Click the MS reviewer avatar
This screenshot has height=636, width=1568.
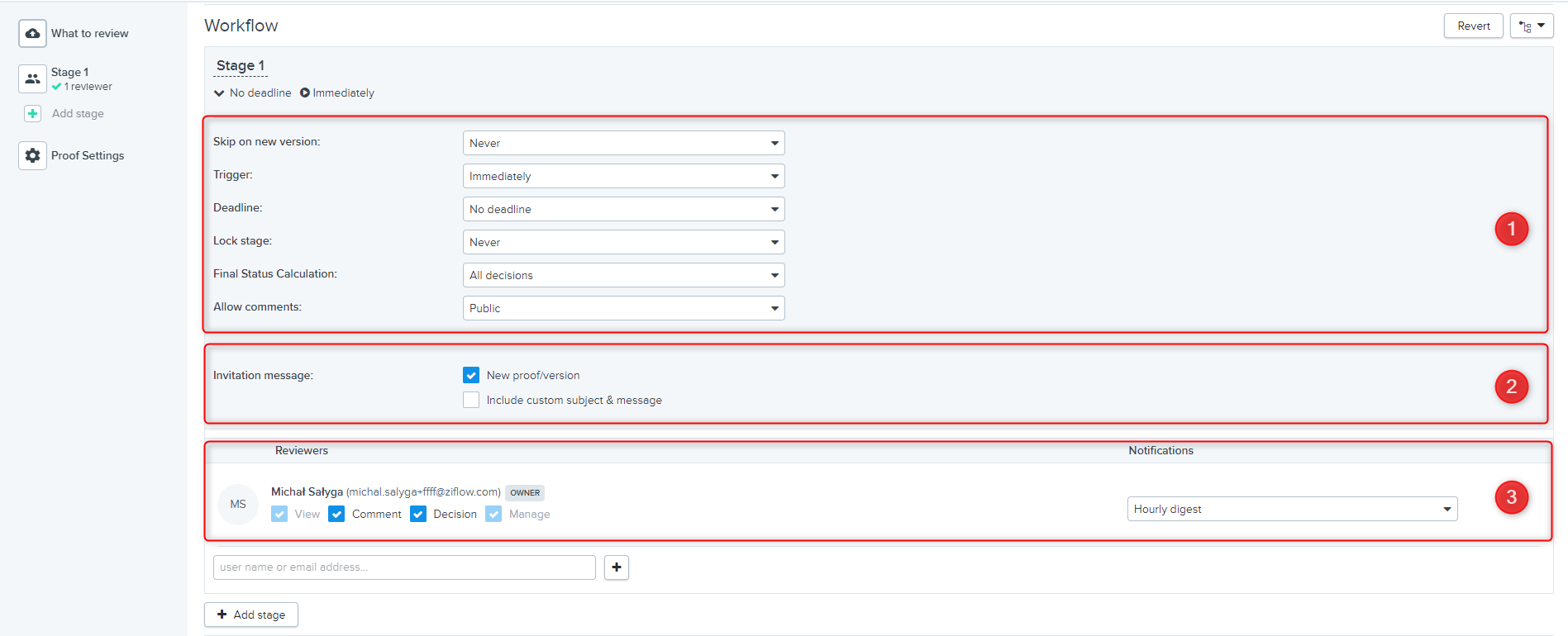pyautogui.click(x=238, y=504)
